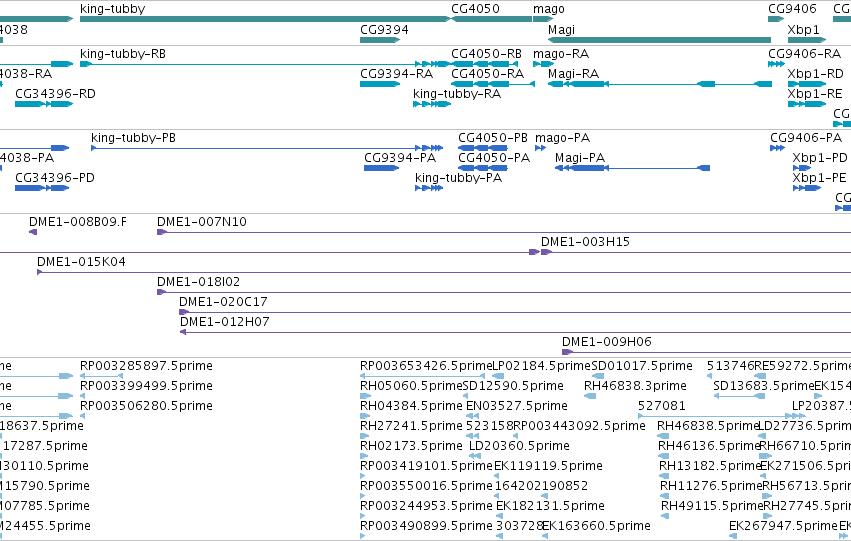
Task: Select the Magi gene arrow bar
Action: (659, 40)
